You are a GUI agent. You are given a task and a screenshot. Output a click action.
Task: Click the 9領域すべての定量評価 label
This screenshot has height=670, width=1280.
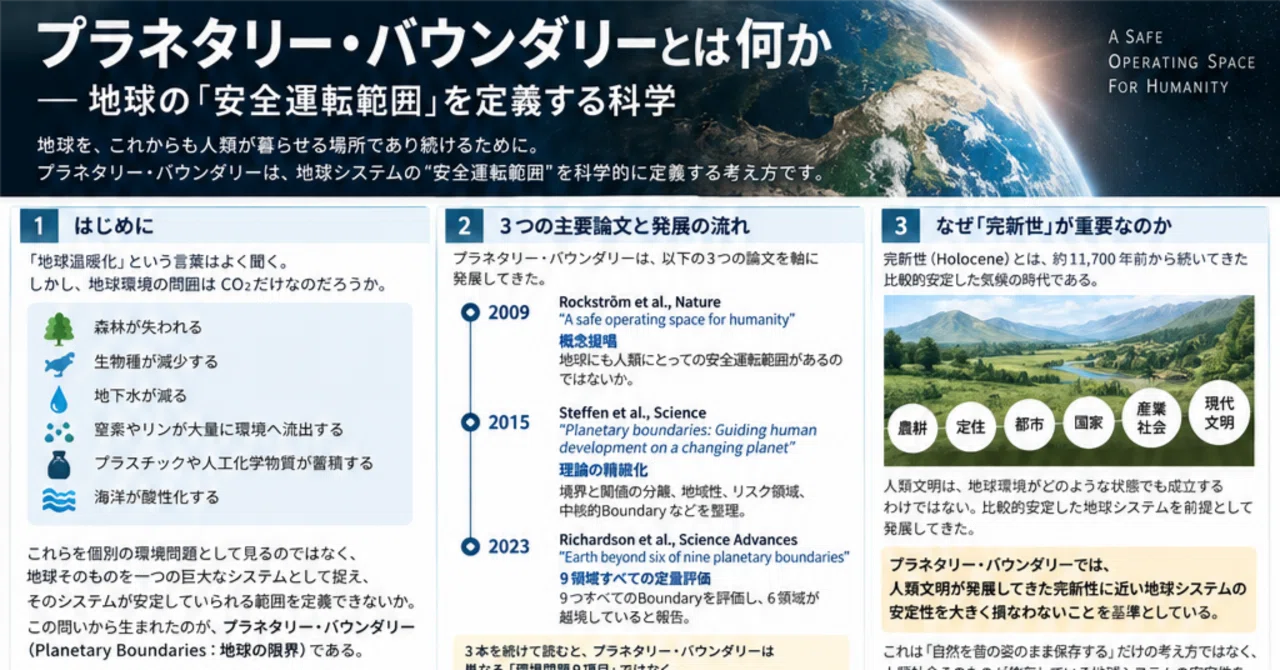pos(635,578)
